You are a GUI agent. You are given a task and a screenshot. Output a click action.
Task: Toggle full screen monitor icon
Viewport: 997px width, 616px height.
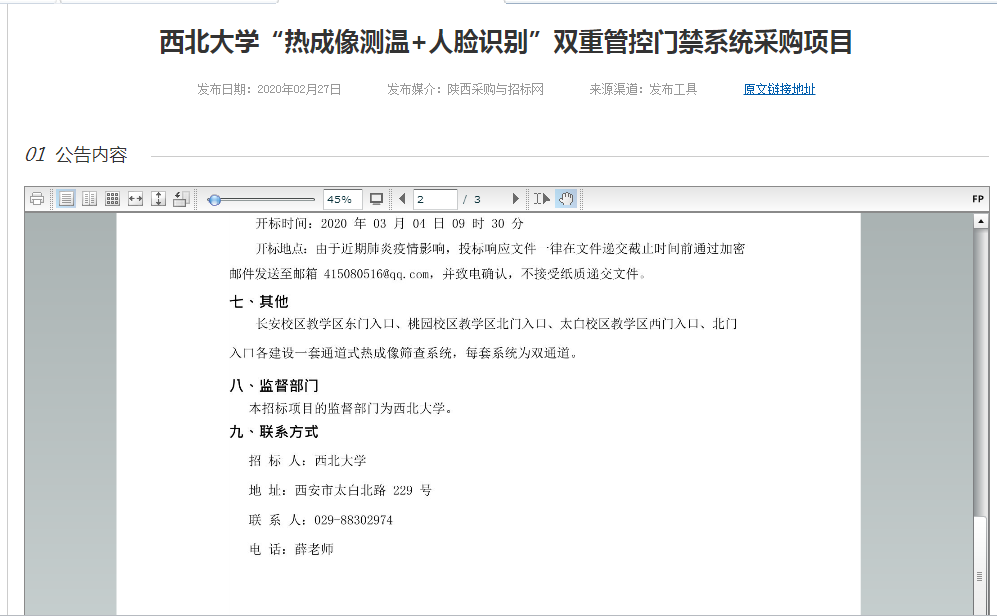(x=376, y=199)
